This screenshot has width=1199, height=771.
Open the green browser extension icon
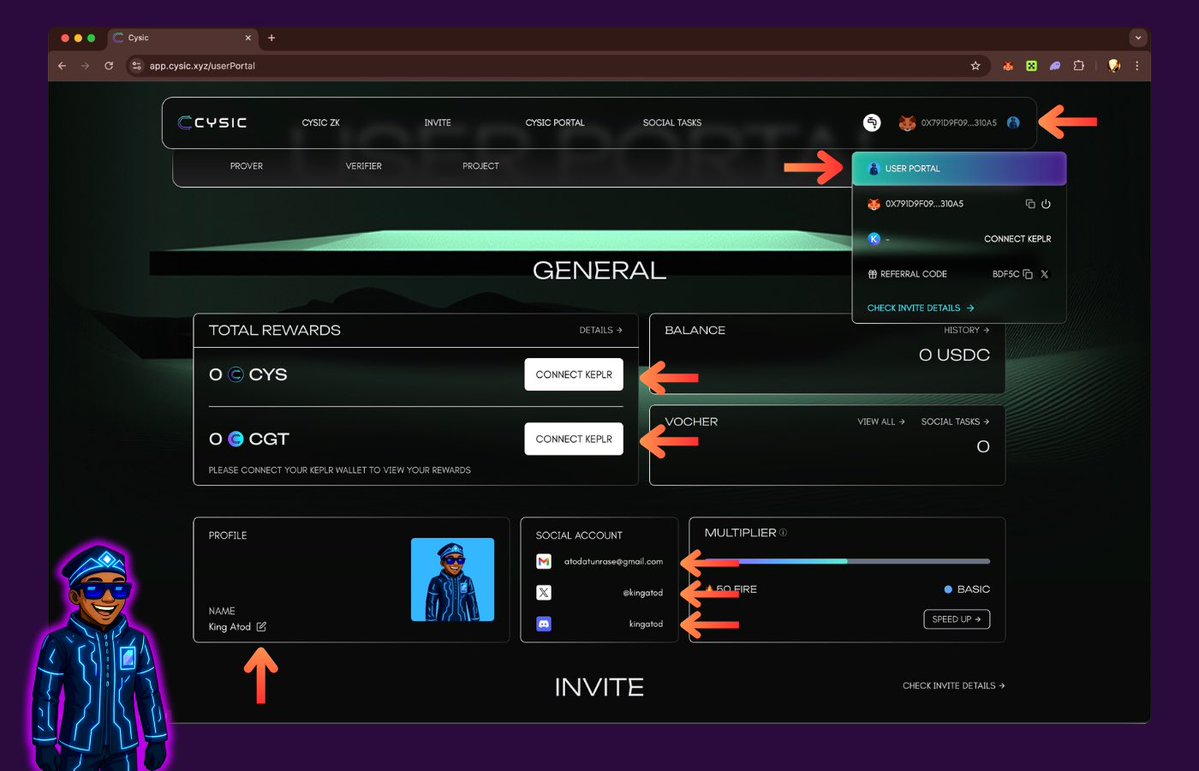[x=1032, y=66]
